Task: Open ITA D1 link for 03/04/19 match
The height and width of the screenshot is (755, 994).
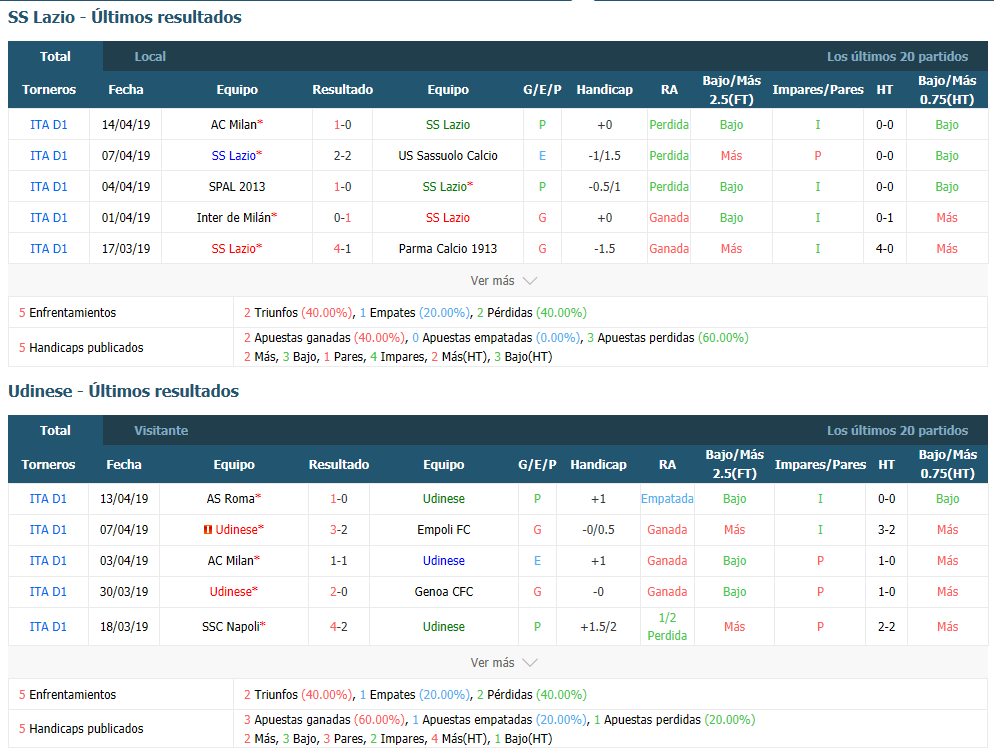Action: pos(48,561)
